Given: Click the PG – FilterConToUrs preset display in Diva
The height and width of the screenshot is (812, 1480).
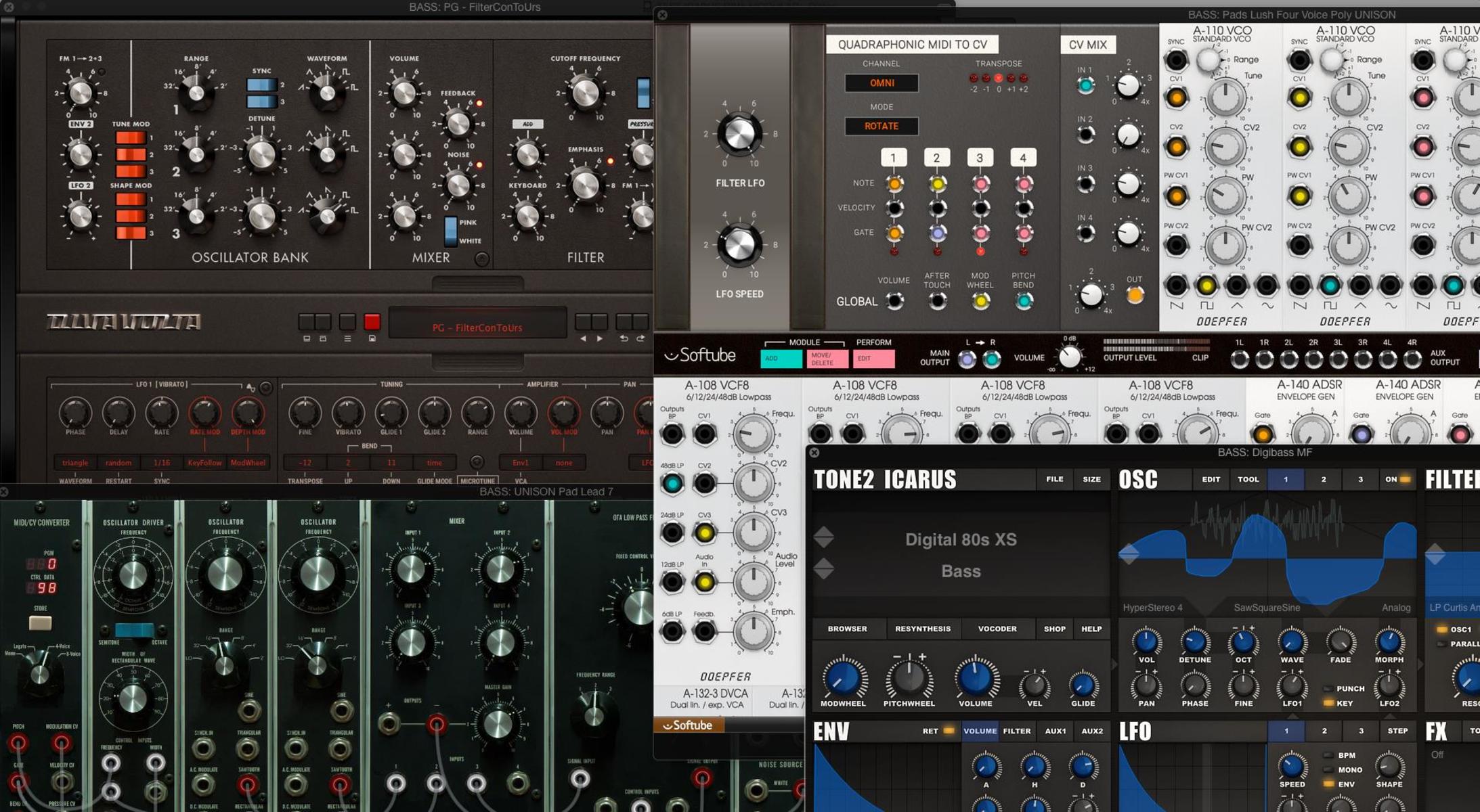Looking at the screenshot, I should (x=477, y=323).
